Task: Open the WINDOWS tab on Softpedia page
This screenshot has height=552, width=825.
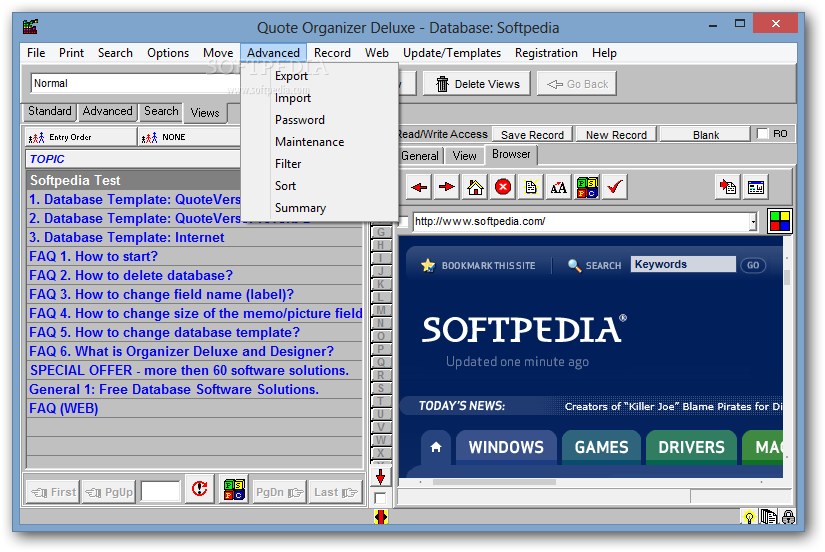Action: (x=506, y=447)
